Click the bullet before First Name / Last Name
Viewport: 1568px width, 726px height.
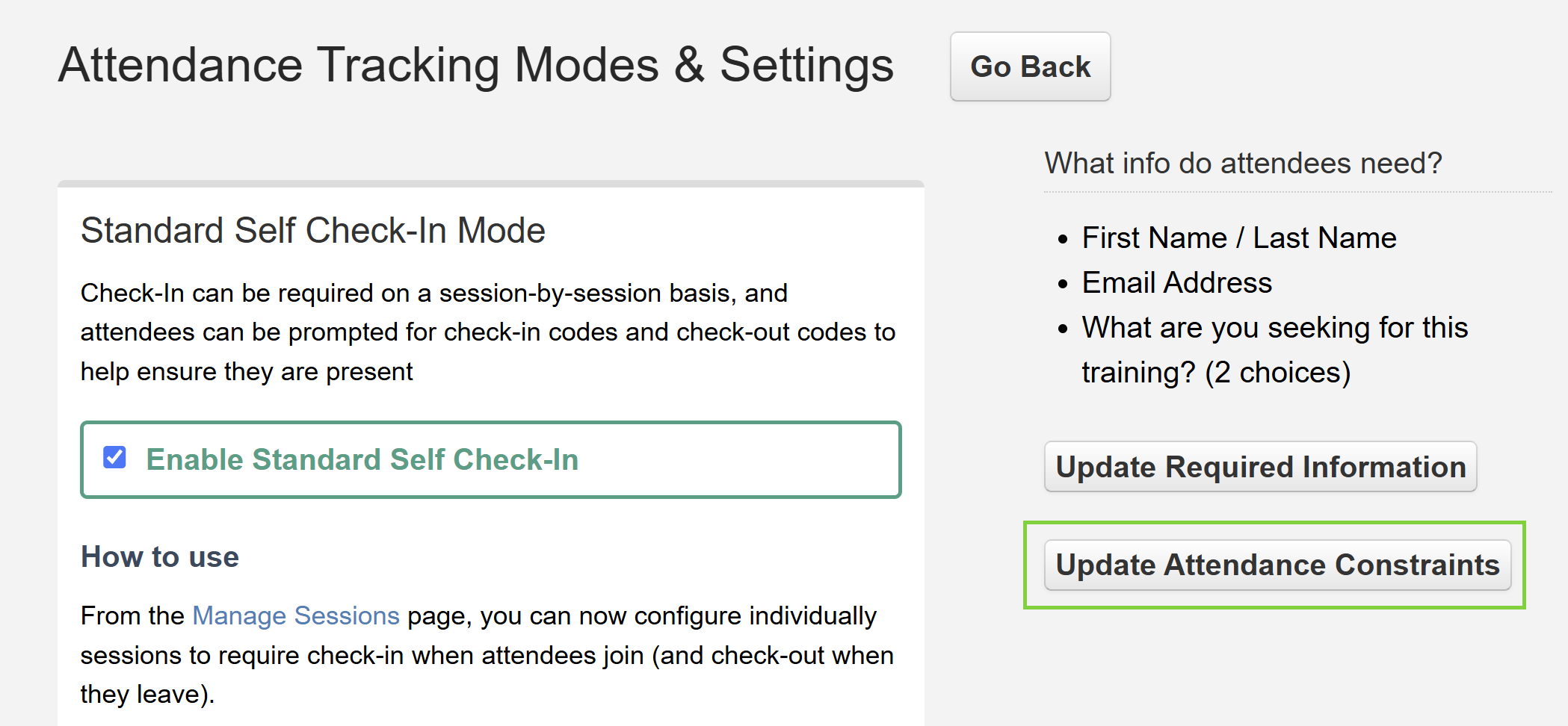point(1064,240)
